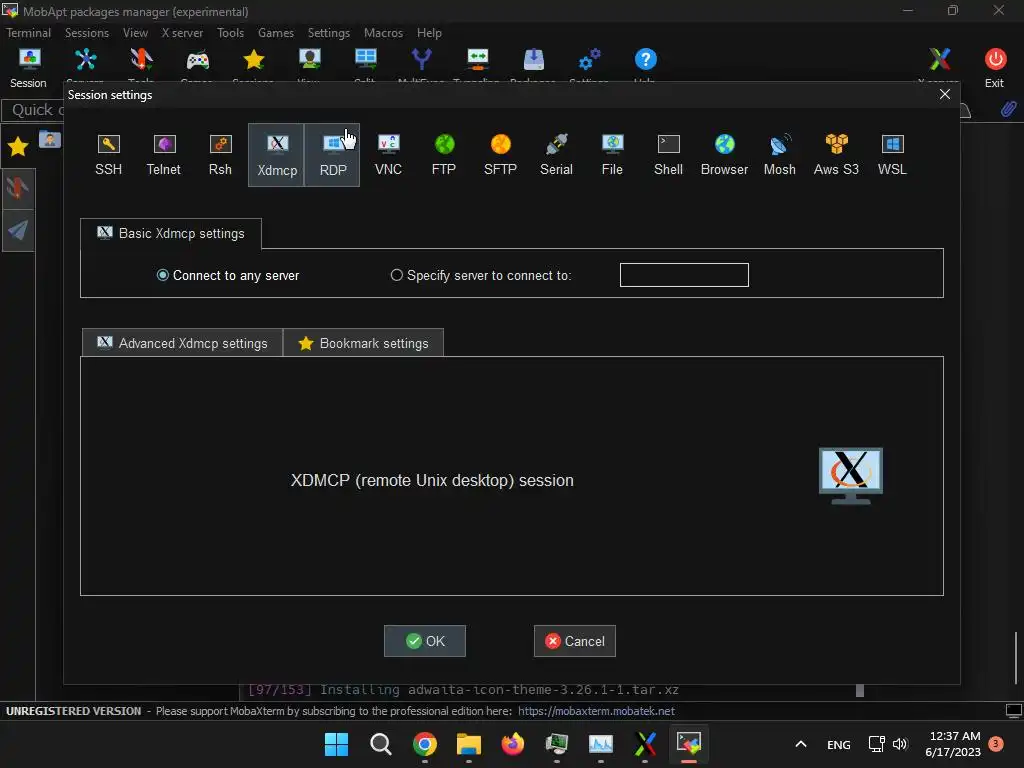Click the volume tray icon
This screenshot has height=768, width=1024.
(901, 744)
